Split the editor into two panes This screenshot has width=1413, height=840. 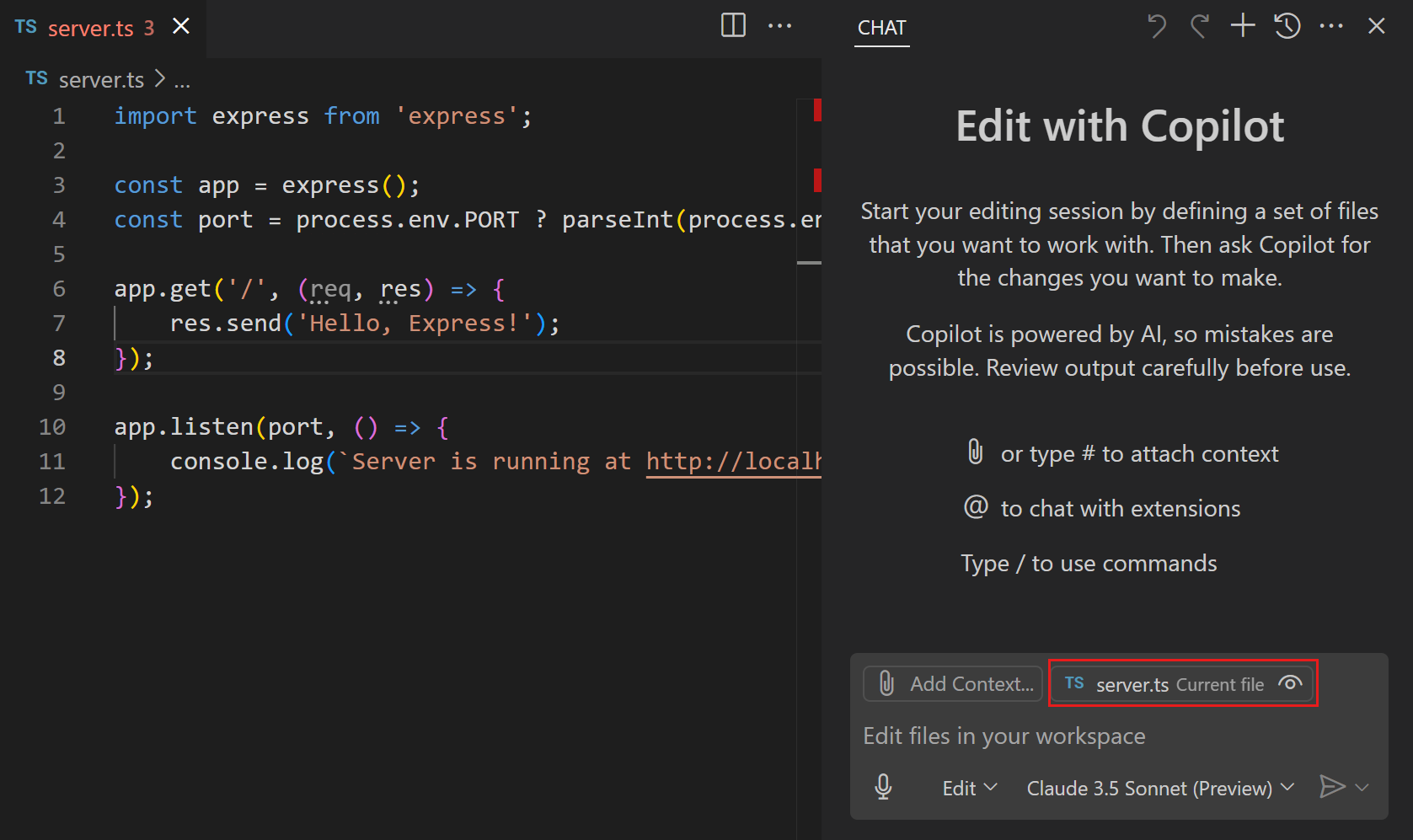tap(731, 25)
